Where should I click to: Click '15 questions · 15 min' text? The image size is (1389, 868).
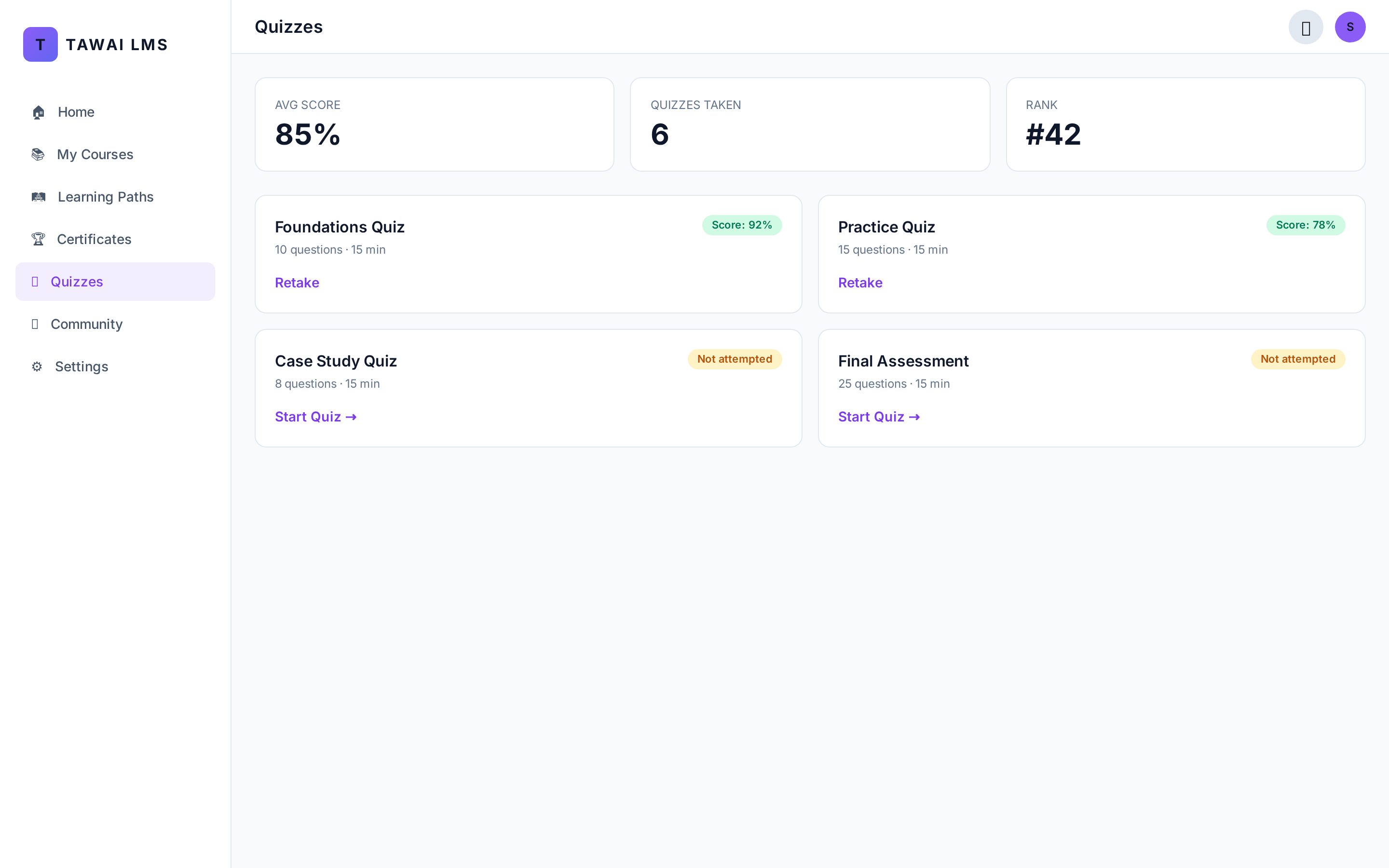pos(893,250)
